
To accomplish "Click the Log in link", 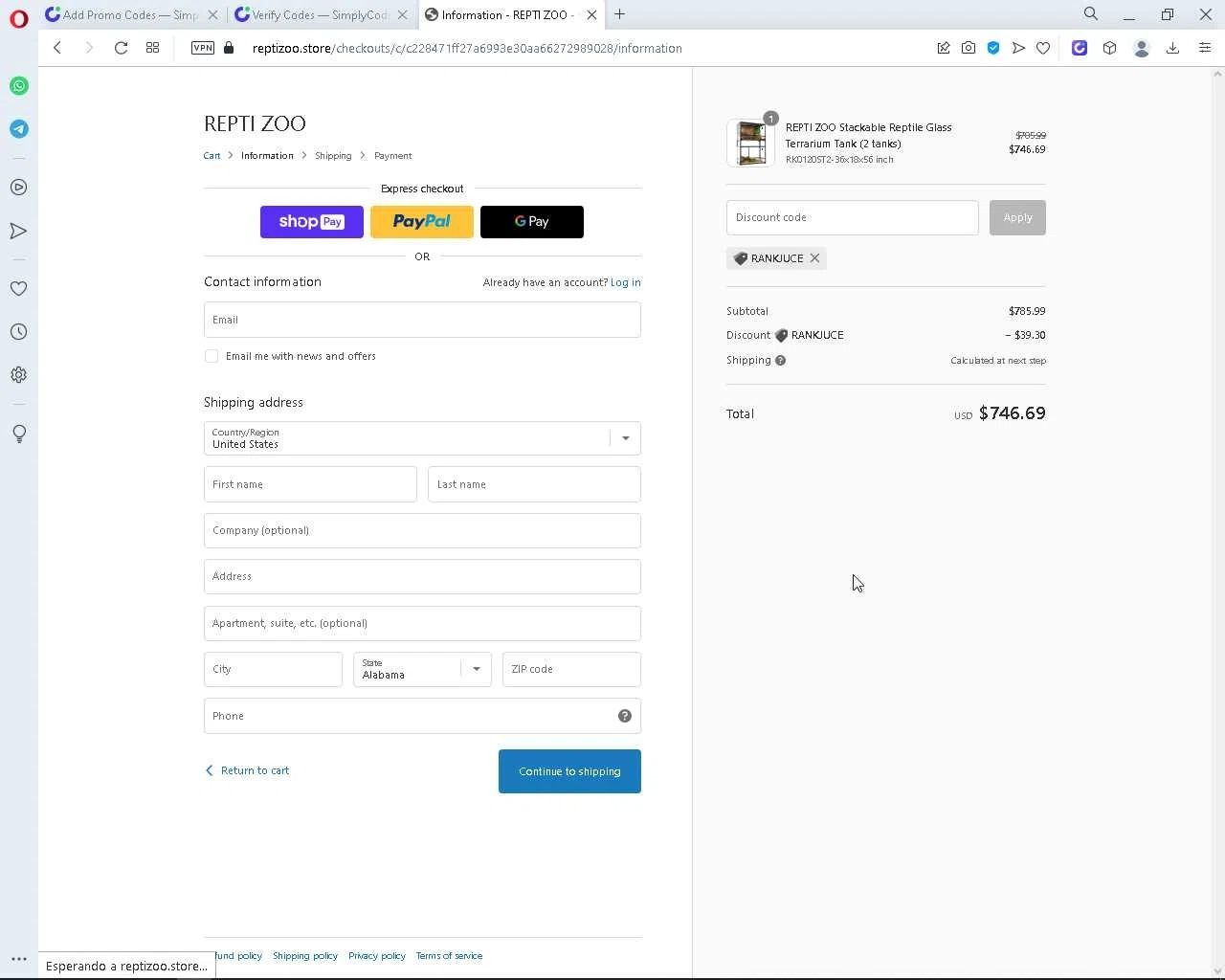I will click(626, 282).
